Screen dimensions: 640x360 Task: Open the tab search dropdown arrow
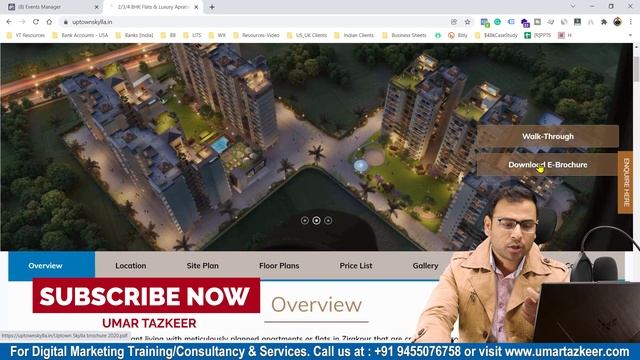pyautogui.click(x=573, y=7)
